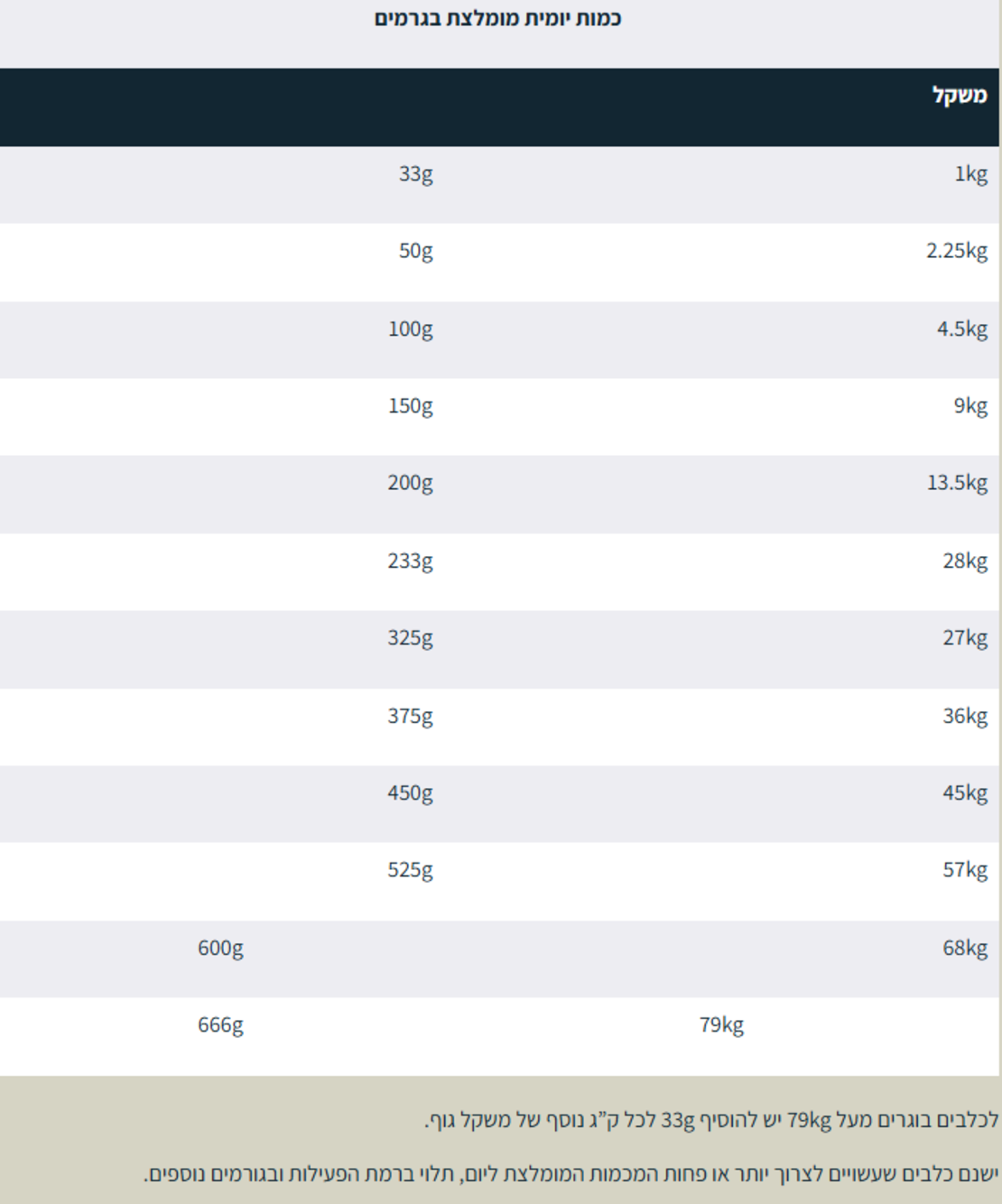Select the 2.25kg weight cell

tap(957, 252)
